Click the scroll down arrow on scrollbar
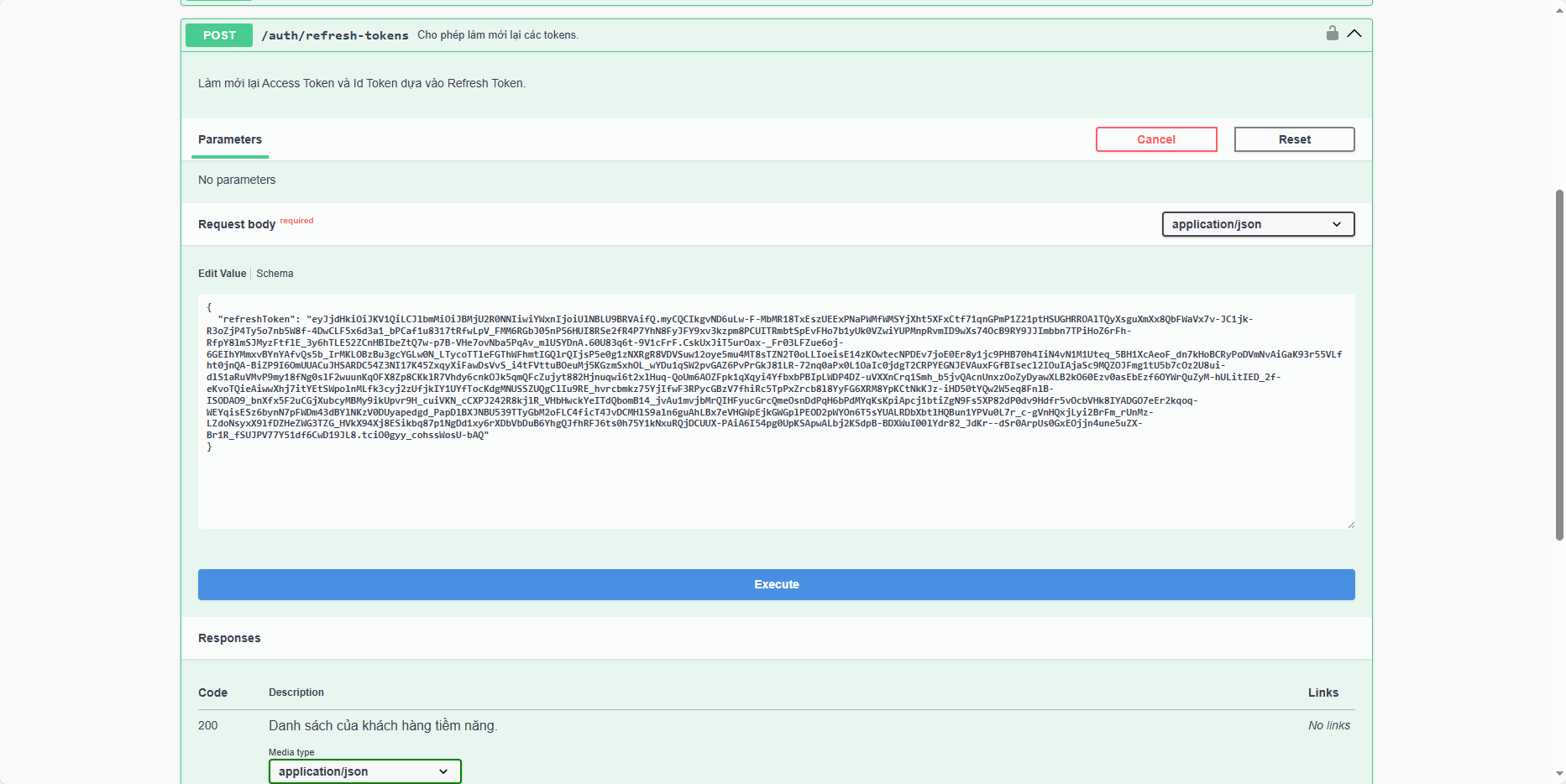 [x=1559, y=775]
